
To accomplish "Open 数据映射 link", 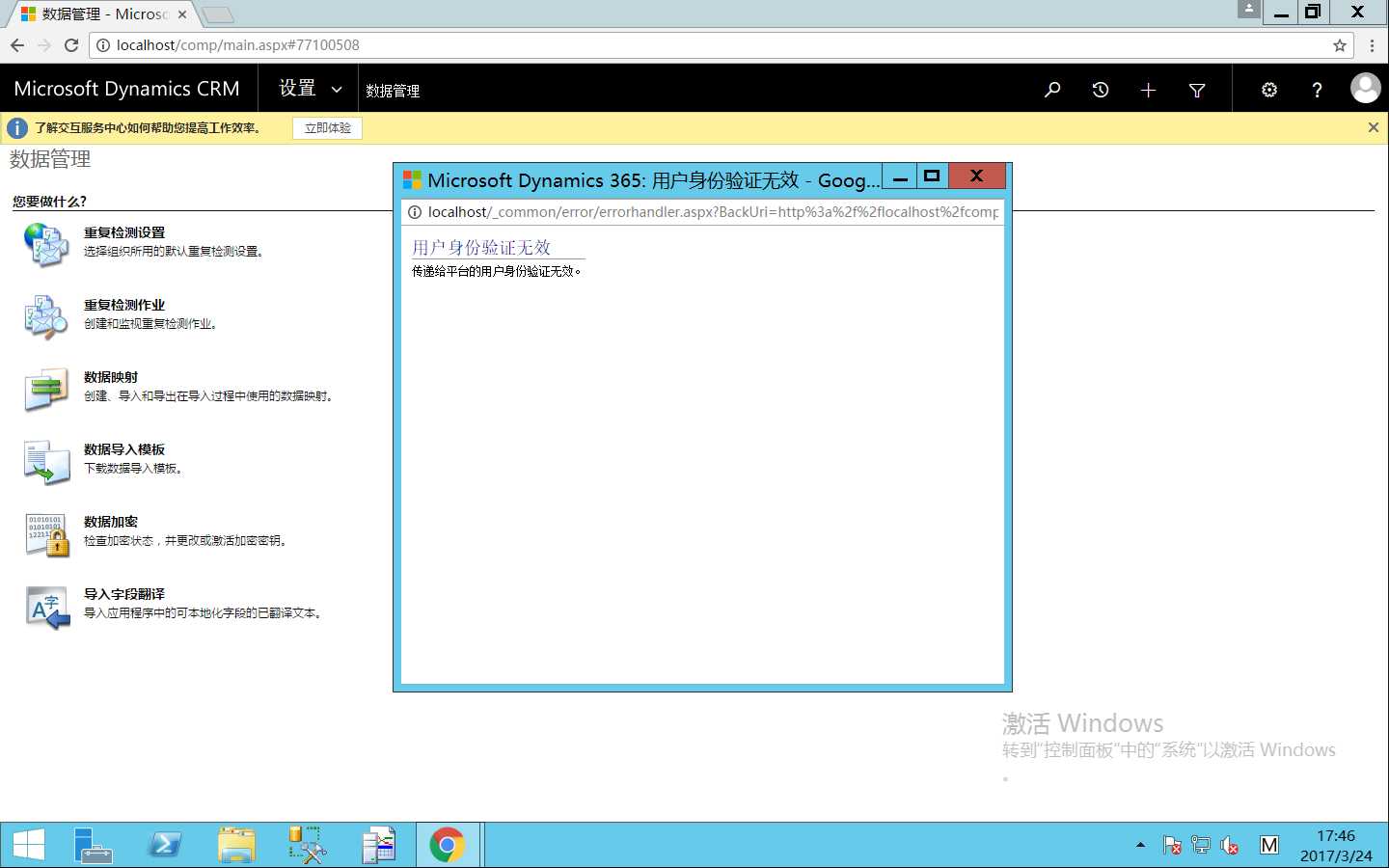I will (x=111, y=377).
